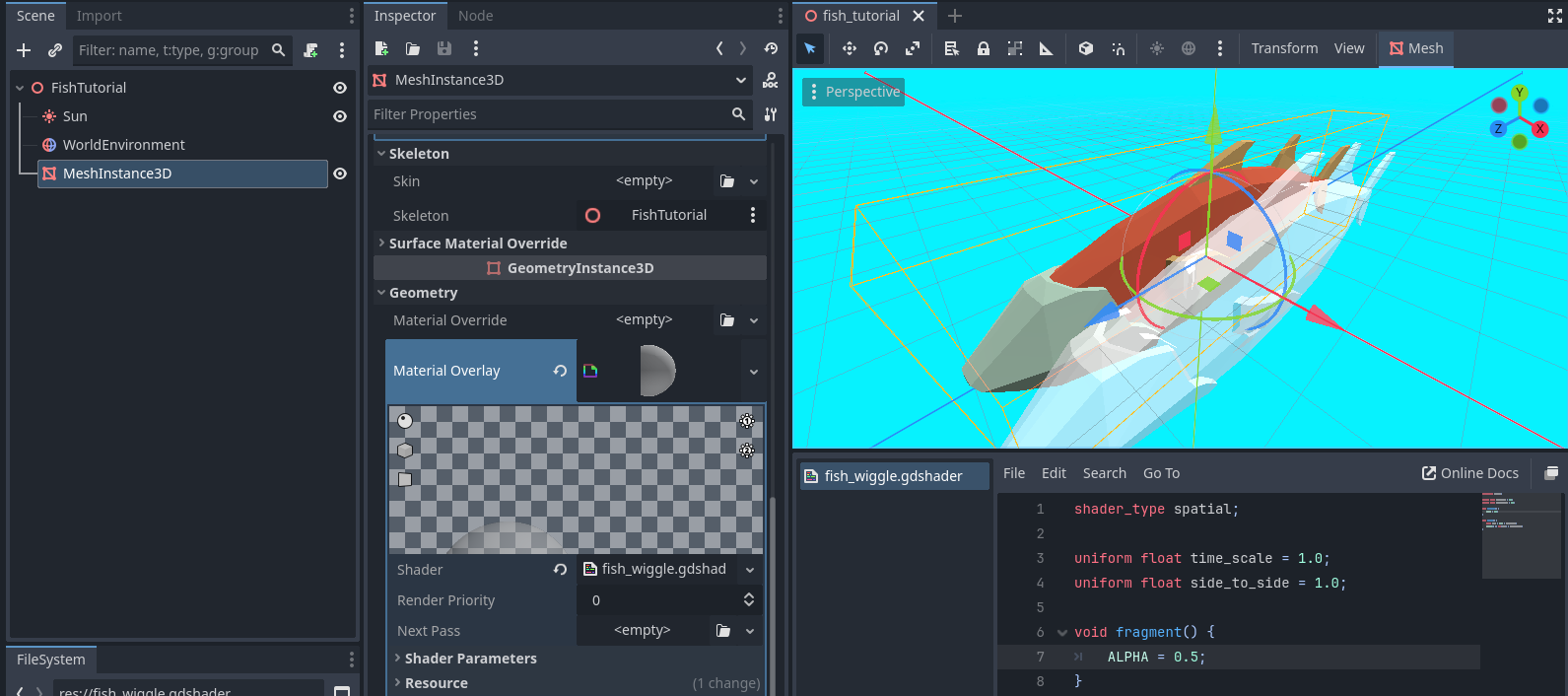Lock the selected node
This screenshot has width=1568, height=696.
coord(983,48)
